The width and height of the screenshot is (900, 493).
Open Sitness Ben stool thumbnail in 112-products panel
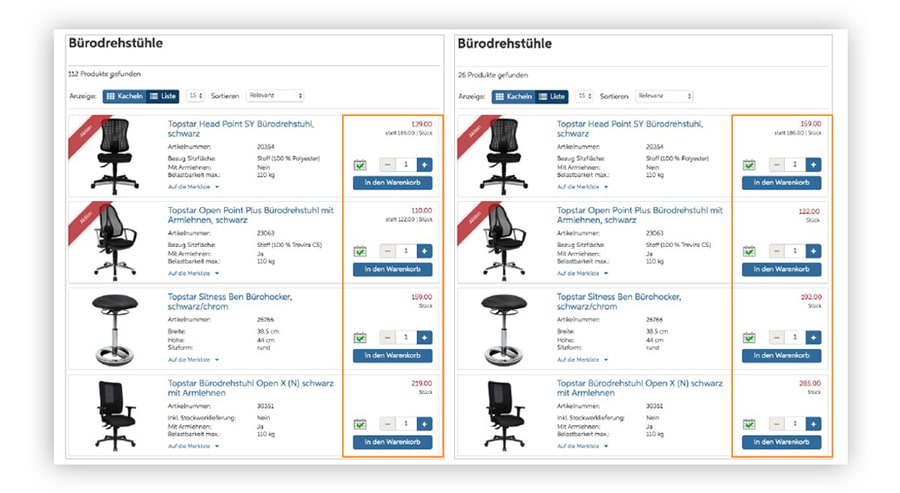(x=115, y=329)
